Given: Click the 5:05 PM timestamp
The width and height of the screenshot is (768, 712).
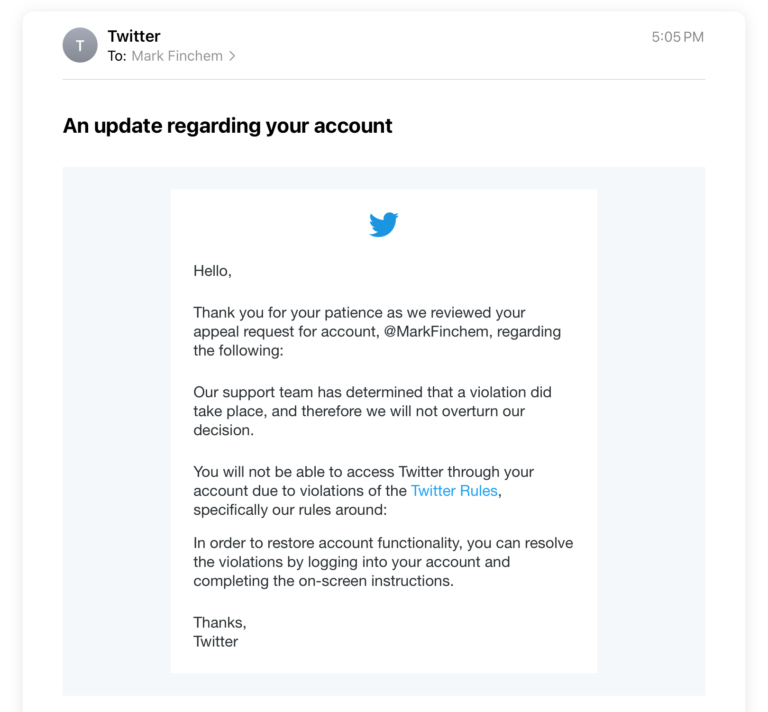Looking at the screenshot, I should [677, 37].
